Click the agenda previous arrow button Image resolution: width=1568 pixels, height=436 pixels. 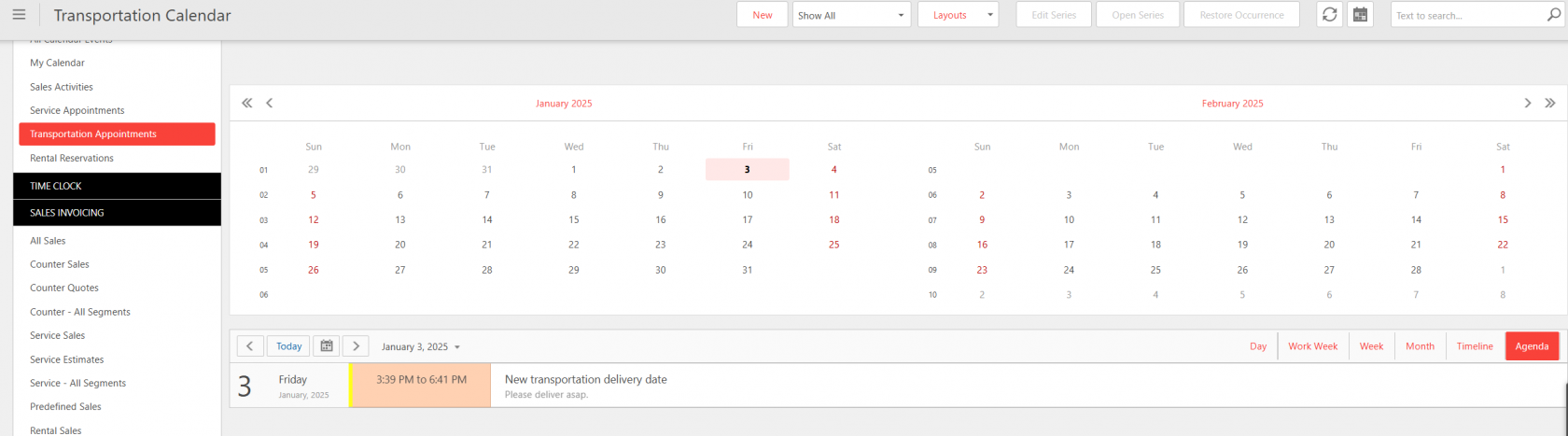pyautogui.click(x=250, y=345)
